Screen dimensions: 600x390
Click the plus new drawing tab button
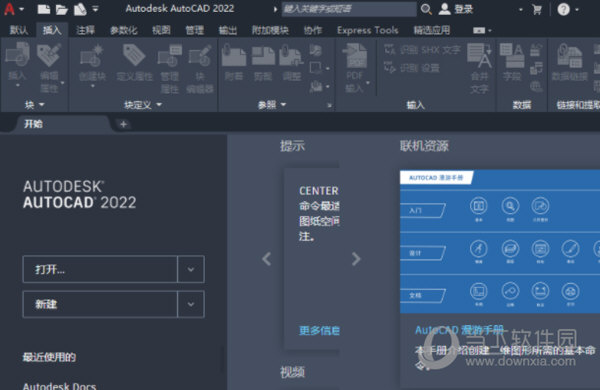123,124
